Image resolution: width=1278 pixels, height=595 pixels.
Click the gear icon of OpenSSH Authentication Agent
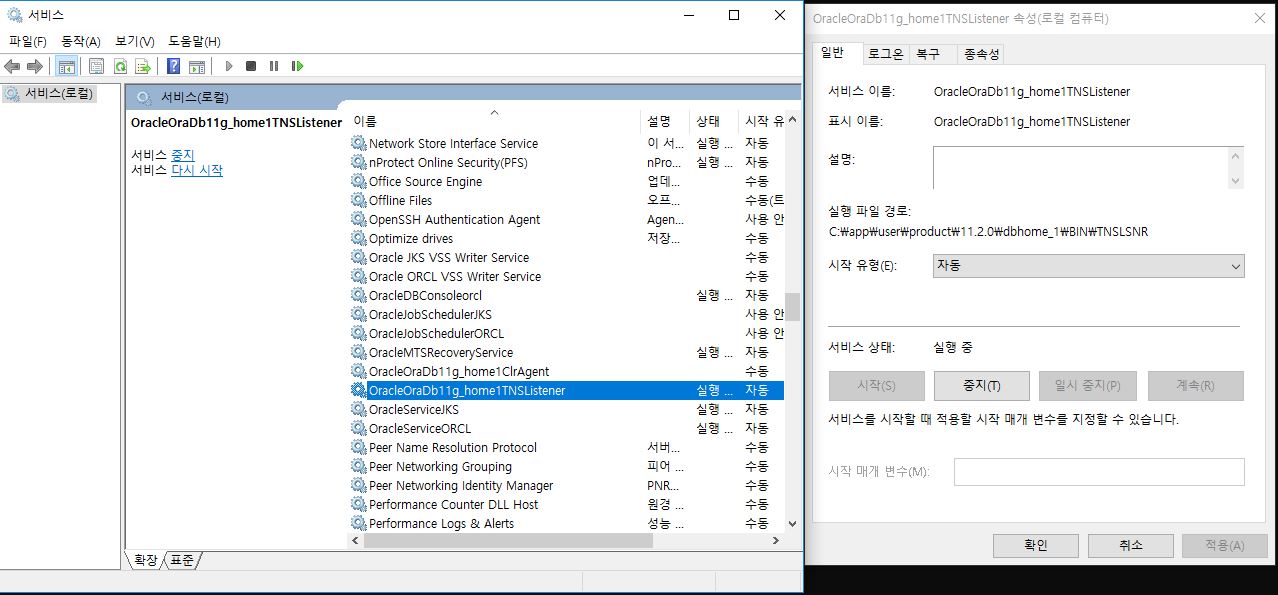tap(359, 219)
